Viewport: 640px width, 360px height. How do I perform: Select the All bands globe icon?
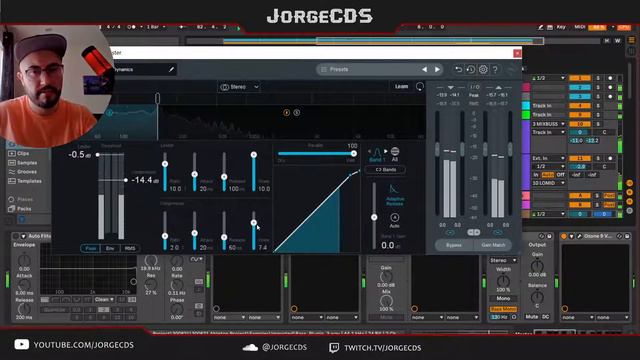point(395,154)
